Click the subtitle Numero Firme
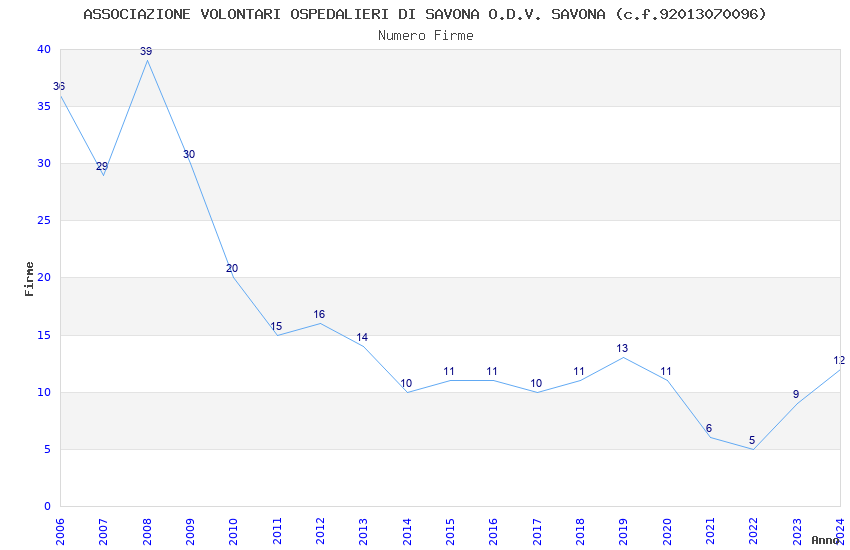Image resolution: width=850 pixels, height=550 pixels. point(426,36)
